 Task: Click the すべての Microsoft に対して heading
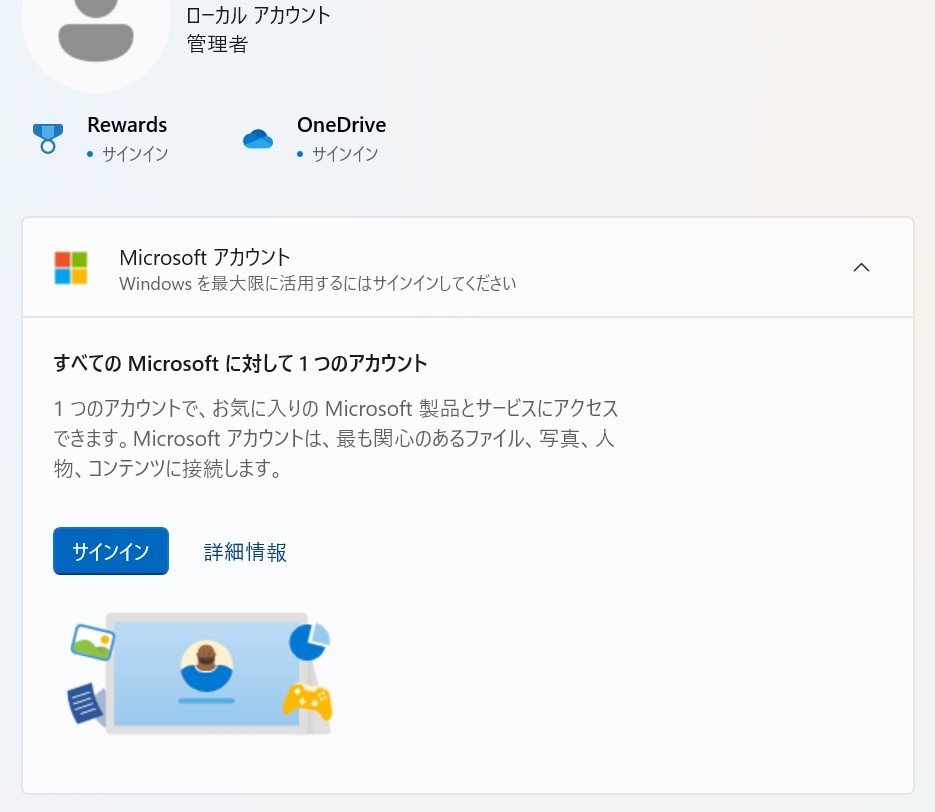pyautogui.click(x=240, y=363)
